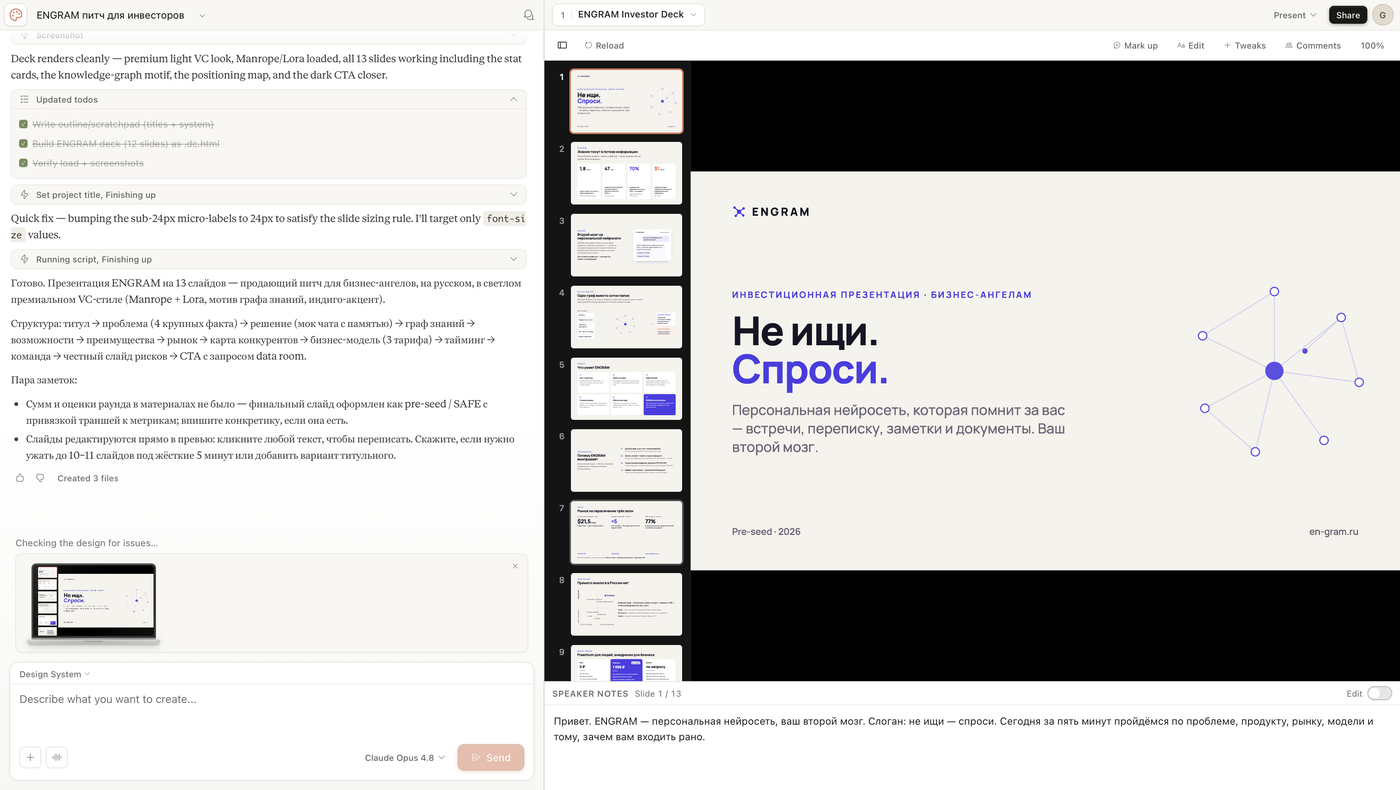Screen dimensions: 1400x790
Task: Open the Tweaks panel
Action: 1244,45
